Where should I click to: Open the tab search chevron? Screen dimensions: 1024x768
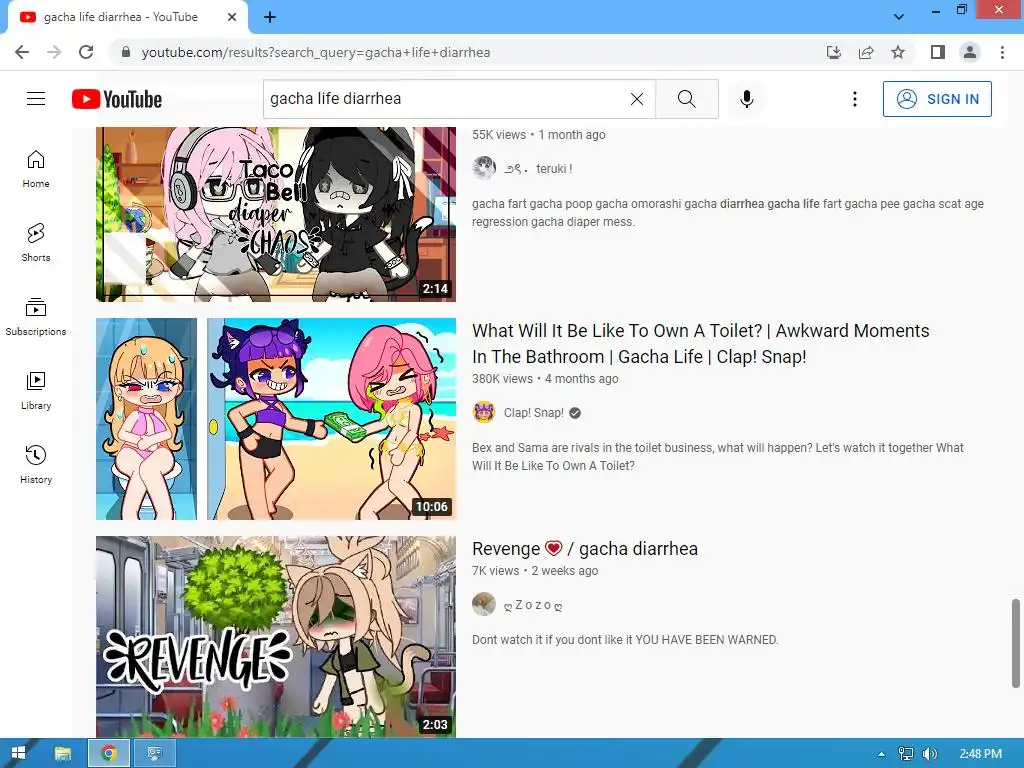pyautogui.click(x=899, y=17)
